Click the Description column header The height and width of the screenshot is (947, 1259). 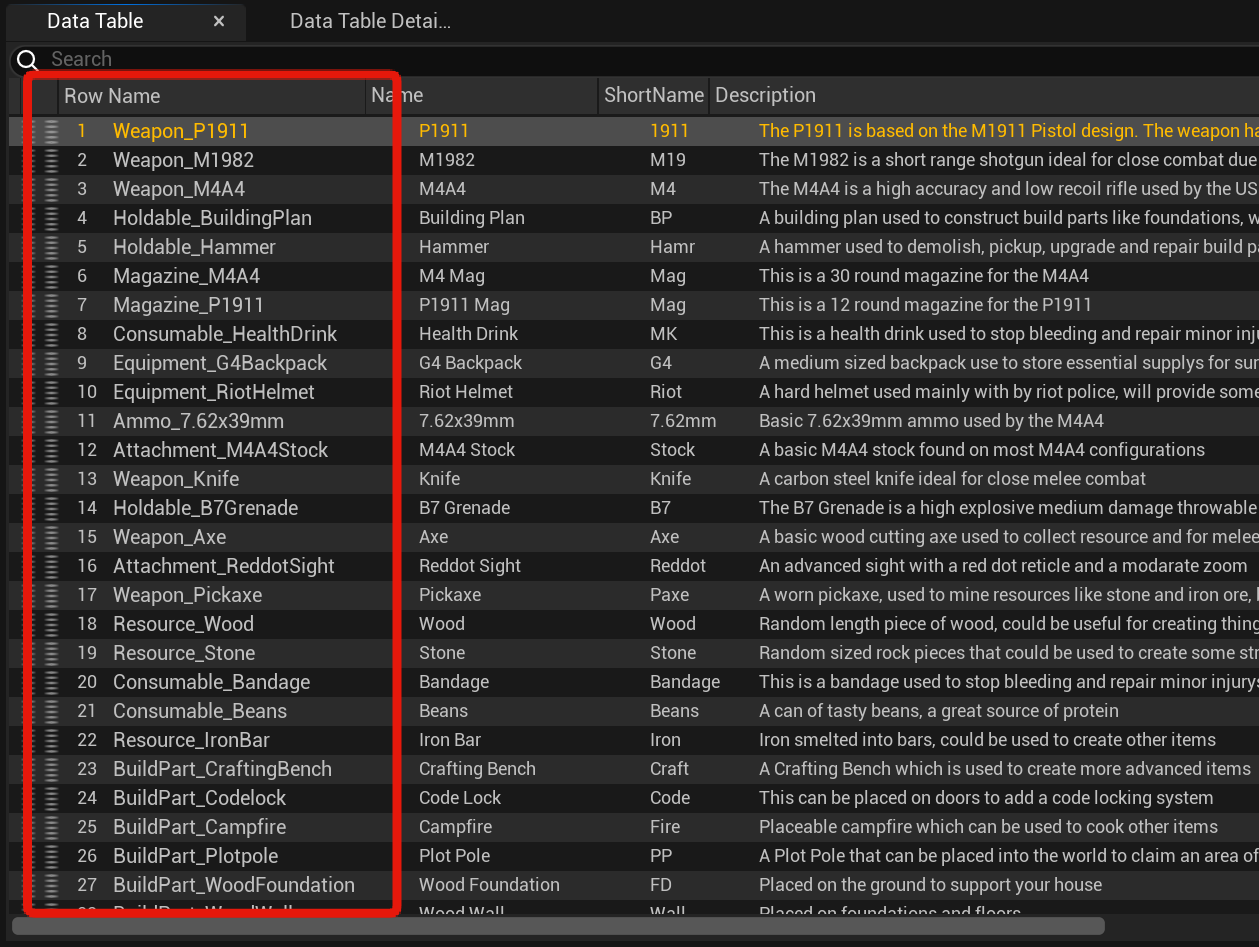click(x=765, y=96)
